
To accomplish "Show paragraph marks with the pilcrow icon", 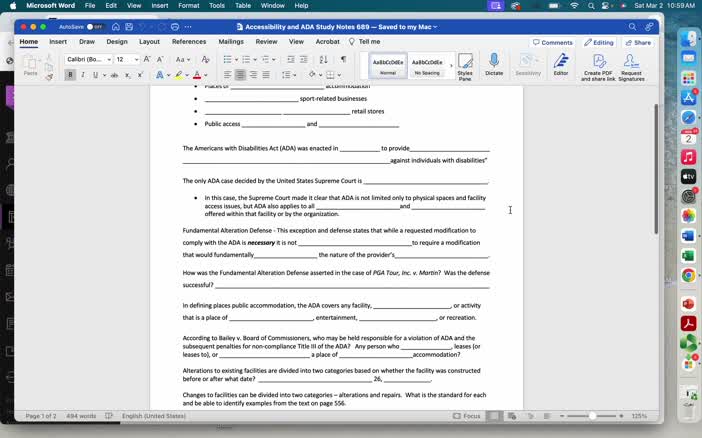I will [x=343, y=59].
